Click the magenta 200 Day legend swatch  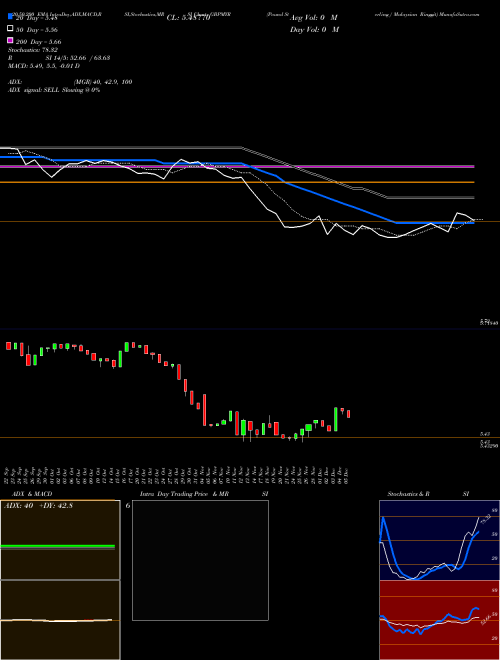(x=10, y=40)
